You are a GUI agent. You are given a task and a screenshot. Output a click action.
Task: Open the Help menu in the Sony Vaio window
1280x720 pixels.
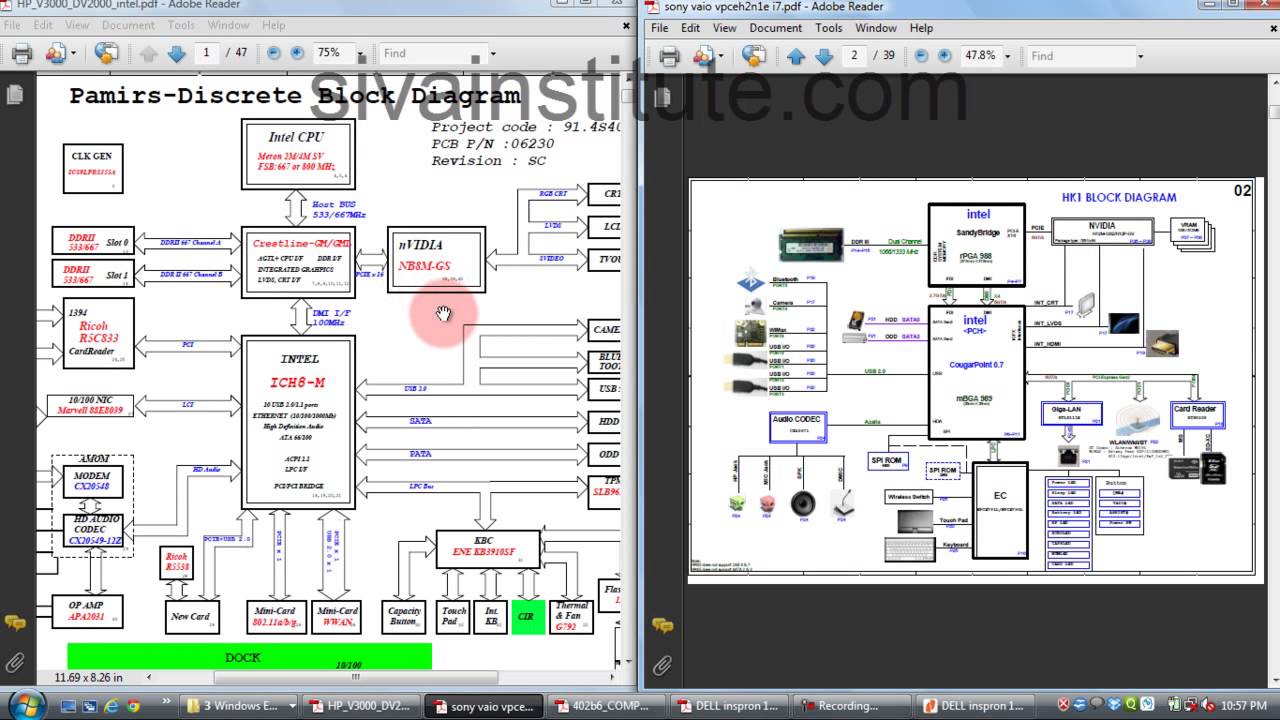(921, 28)
